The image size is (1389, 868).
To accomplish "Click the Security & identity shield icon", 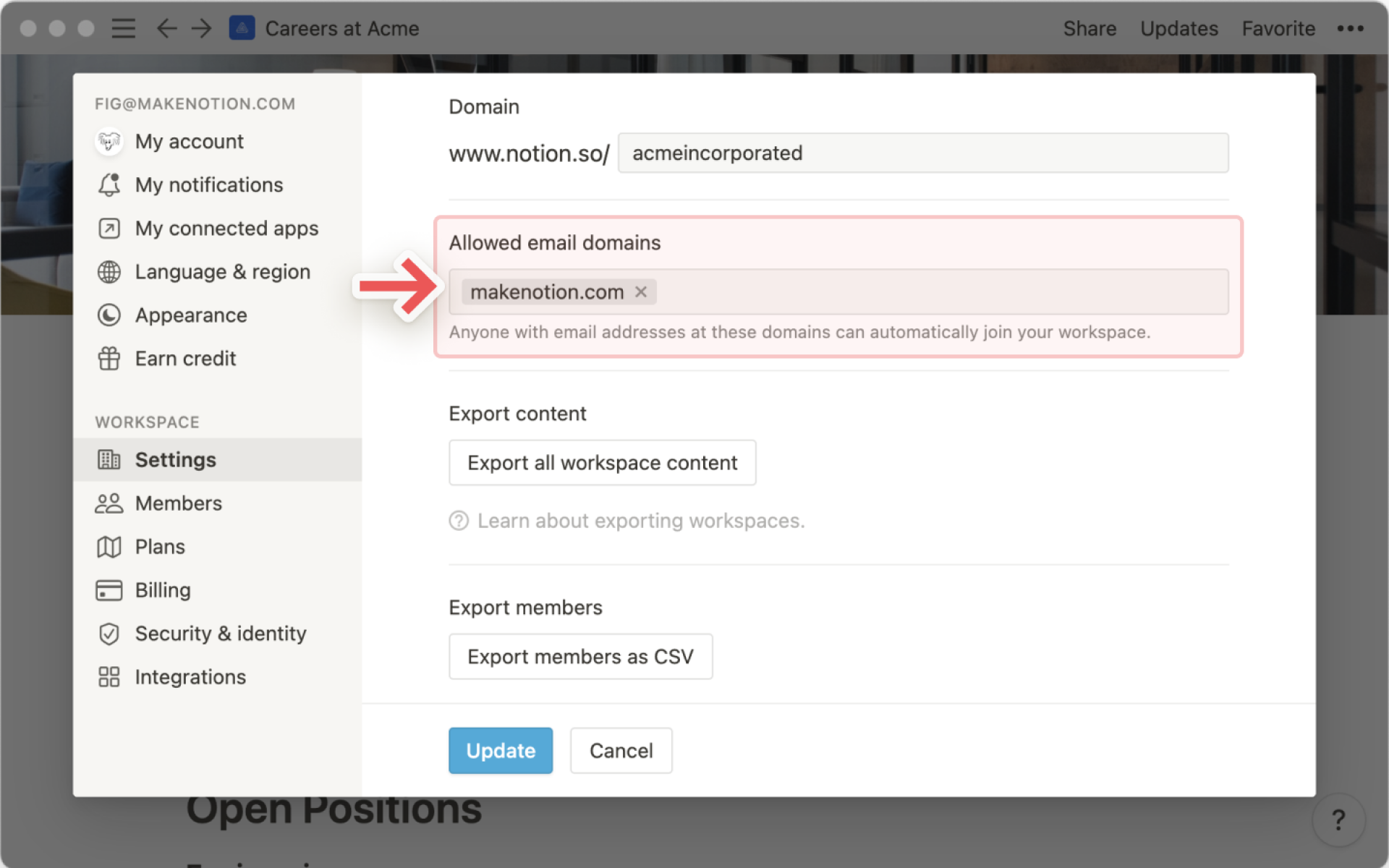I will click(x=109, y=633).
